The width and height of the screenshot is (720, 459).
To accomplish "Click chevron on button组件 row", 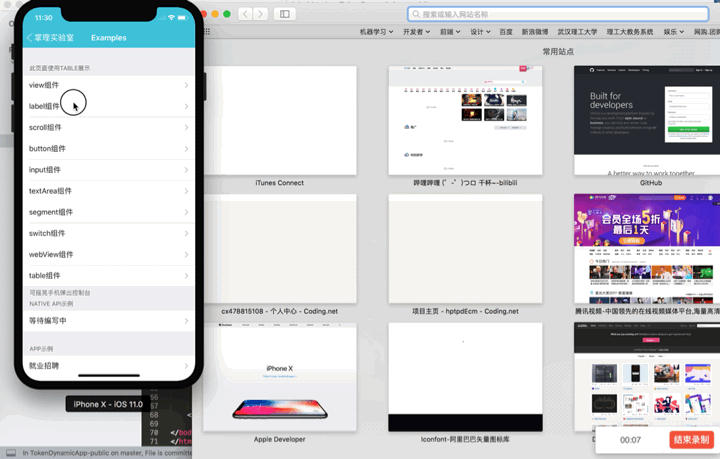I will 186,149.
